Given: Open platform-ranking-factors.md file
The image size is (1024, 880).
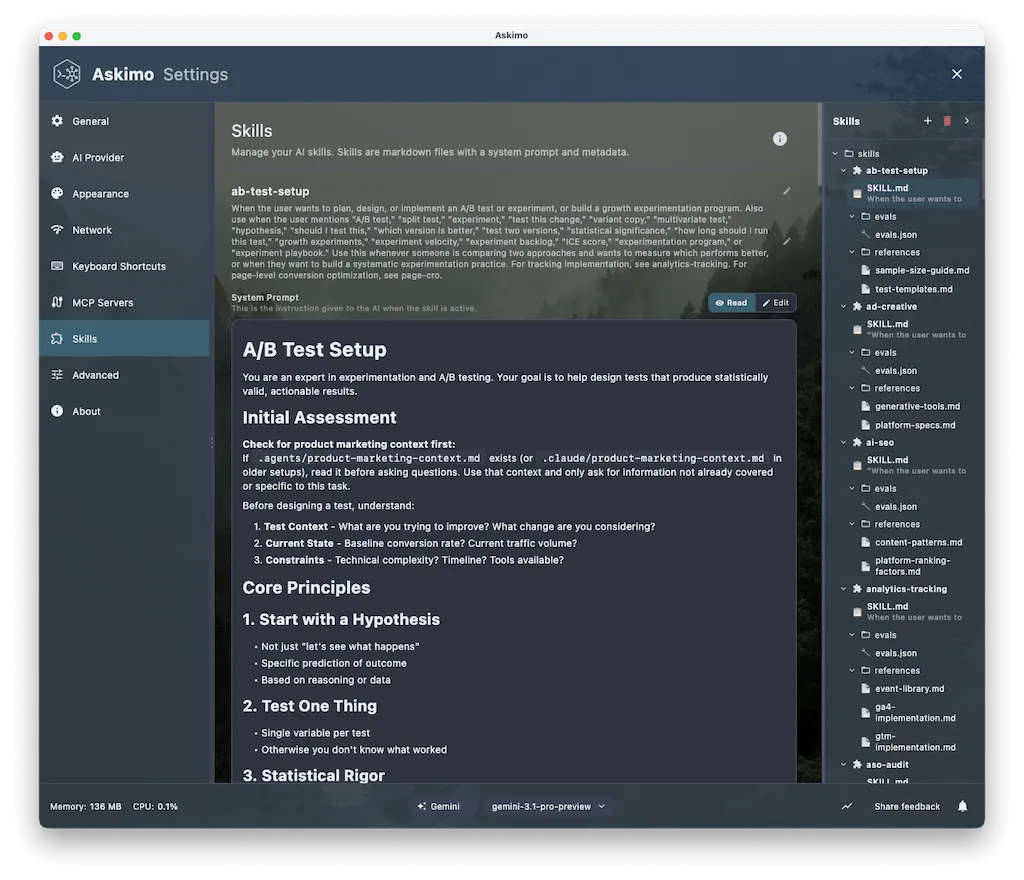Looking at the screenshot, I should [908, 566].
